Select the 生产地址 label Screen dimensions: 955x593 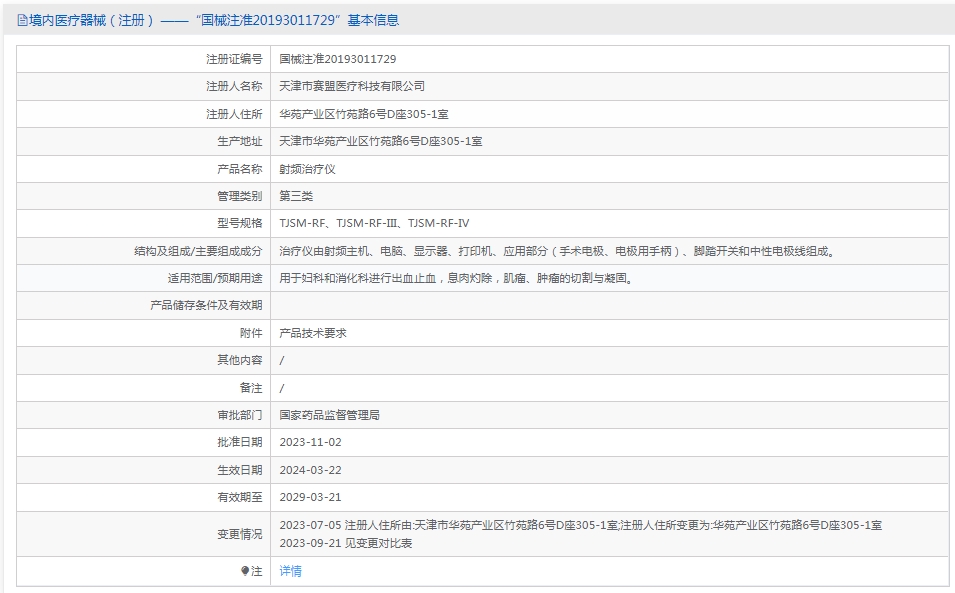pos(239,141)
